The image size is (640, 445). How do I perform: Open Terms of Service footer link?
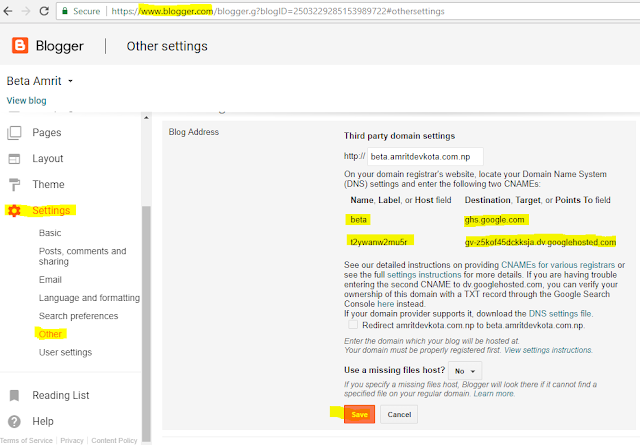click(26, 441)
